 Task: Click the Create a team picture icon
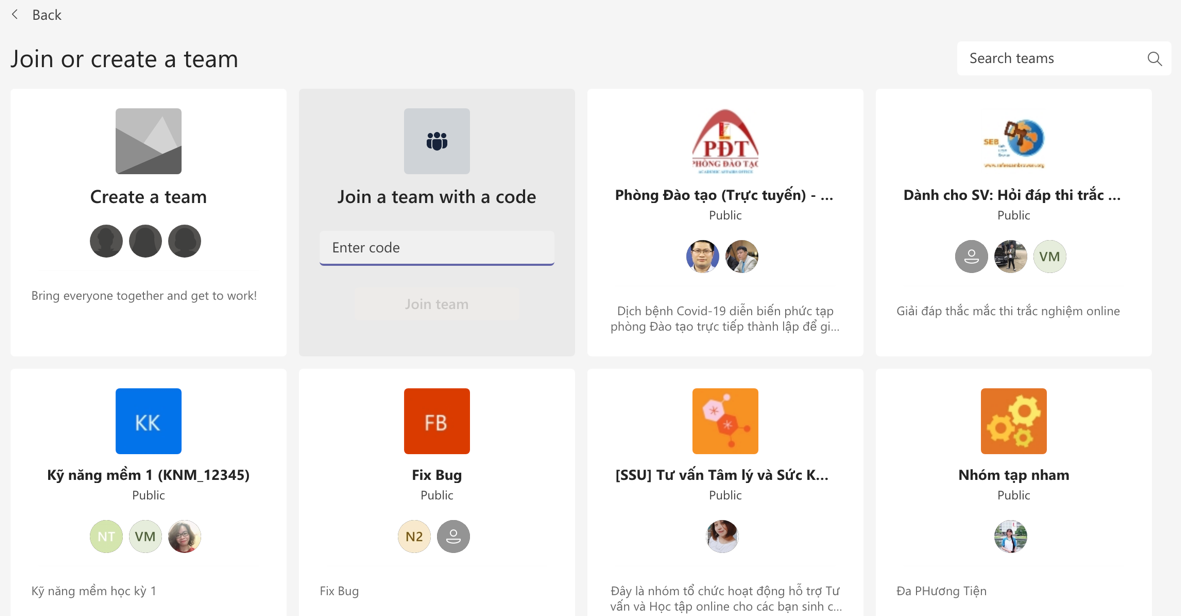pyautogui.click(x=148, y=141)
